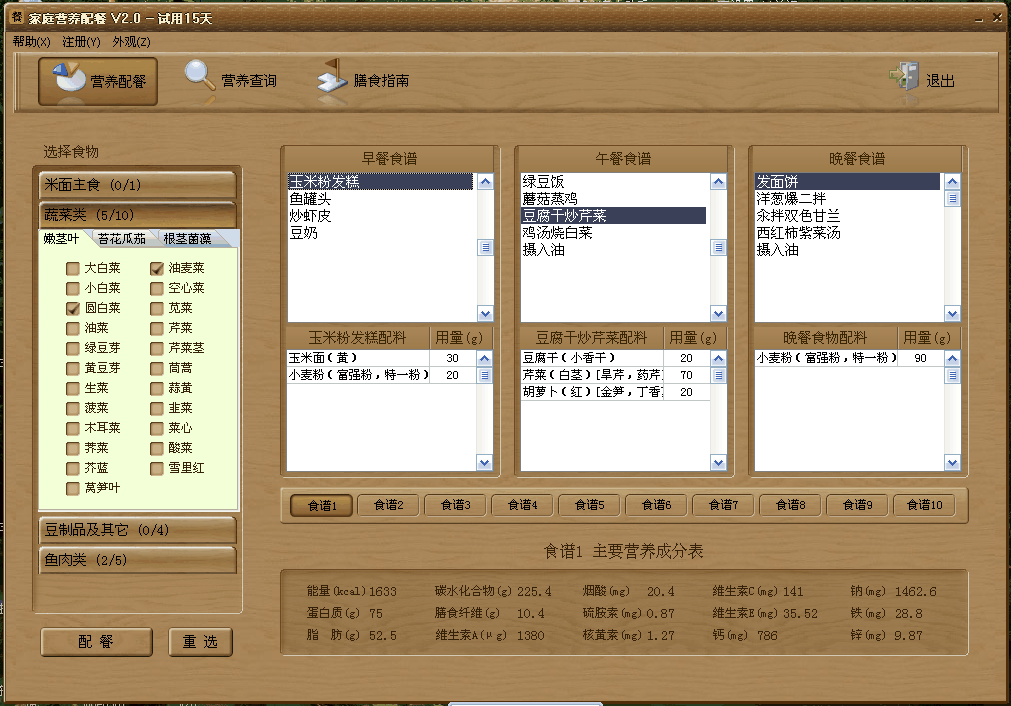Switch to 食谱2
This screenshot has width=1011, height=706.
(x=389, y=505)
